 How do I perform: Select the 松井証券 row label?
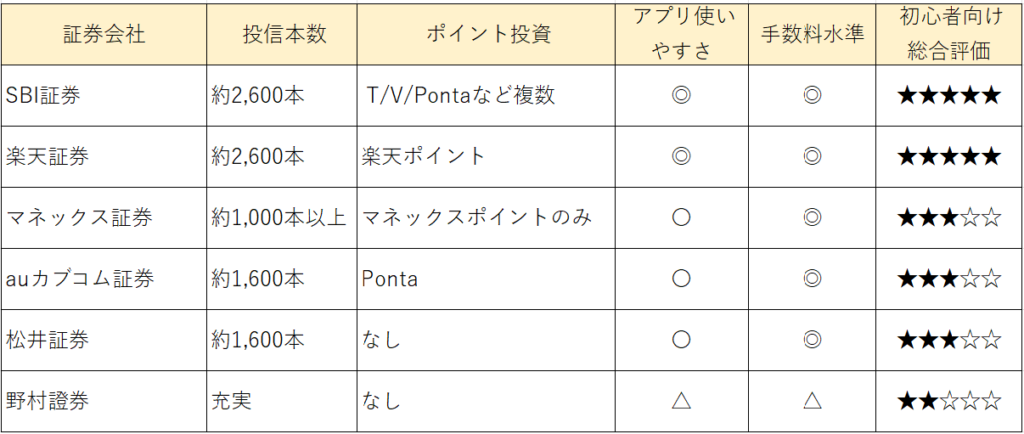click(x=48, y=340)
